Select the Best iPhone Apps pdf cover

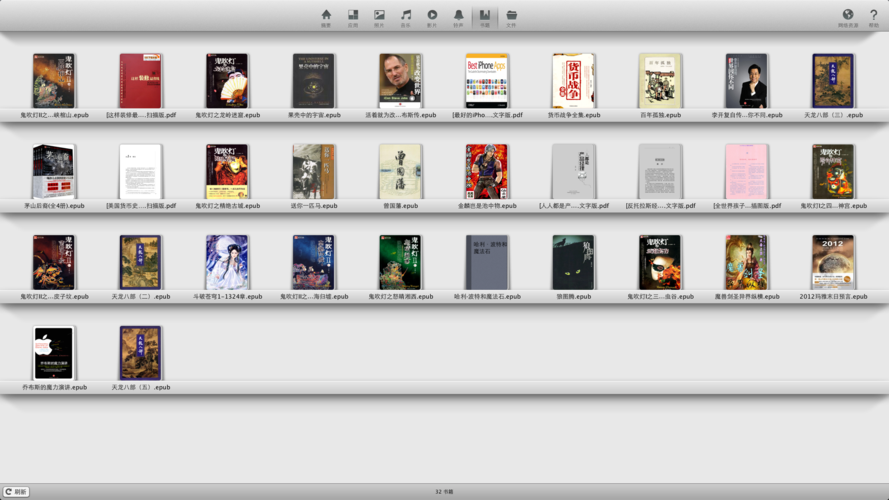point(486,81)
